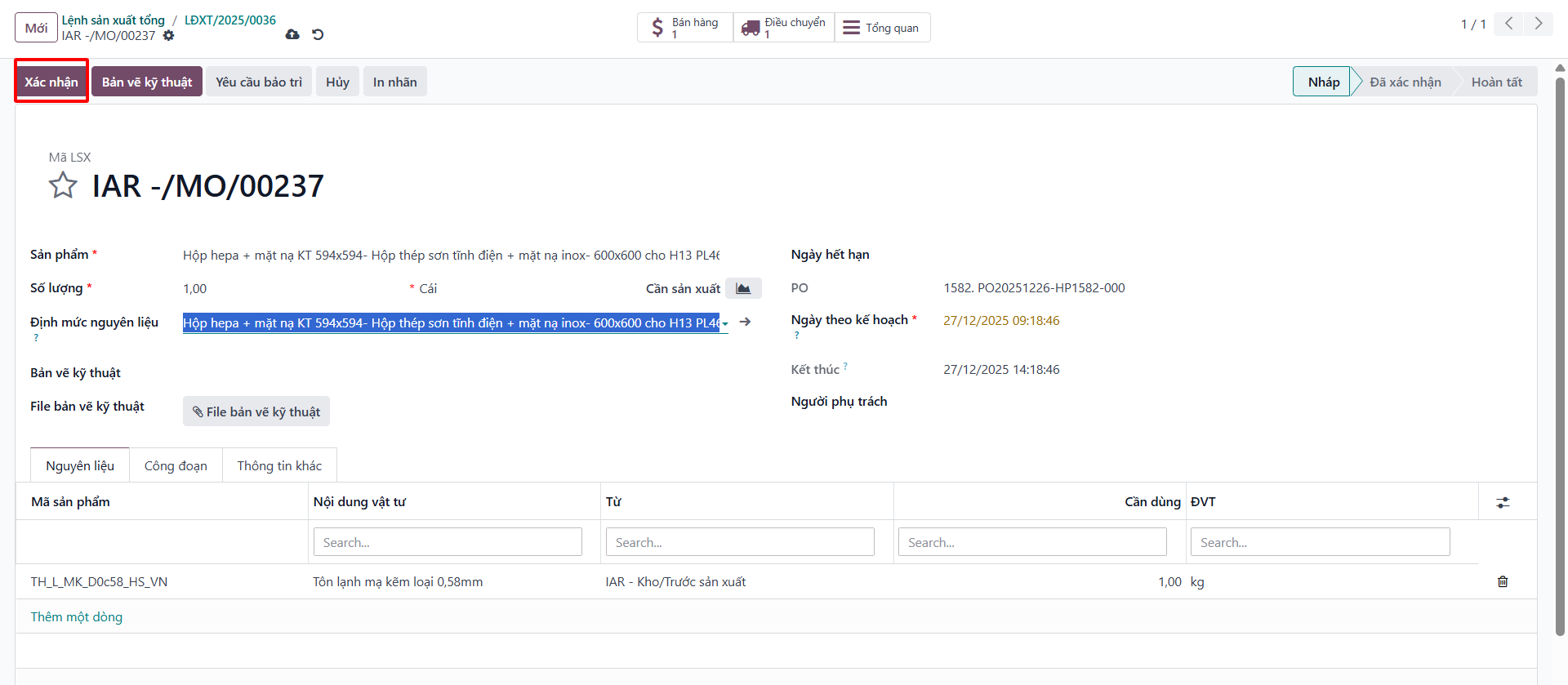
Task: Open the Thông tin khác tab
Action: pos(279,465)
